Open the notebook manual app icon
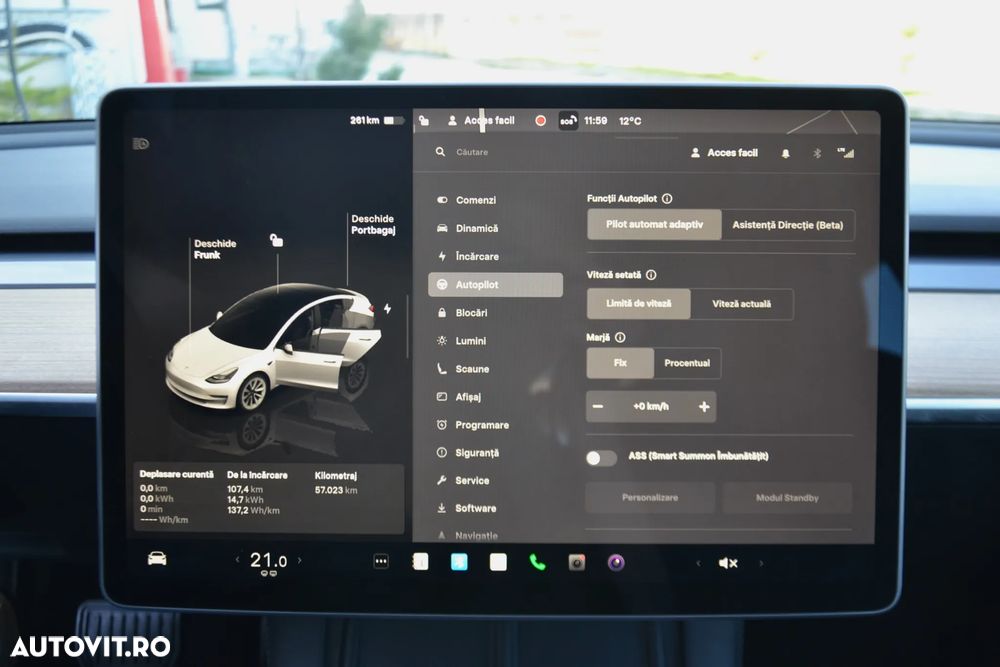This screenshot has height=667, width=1000. 420,562
